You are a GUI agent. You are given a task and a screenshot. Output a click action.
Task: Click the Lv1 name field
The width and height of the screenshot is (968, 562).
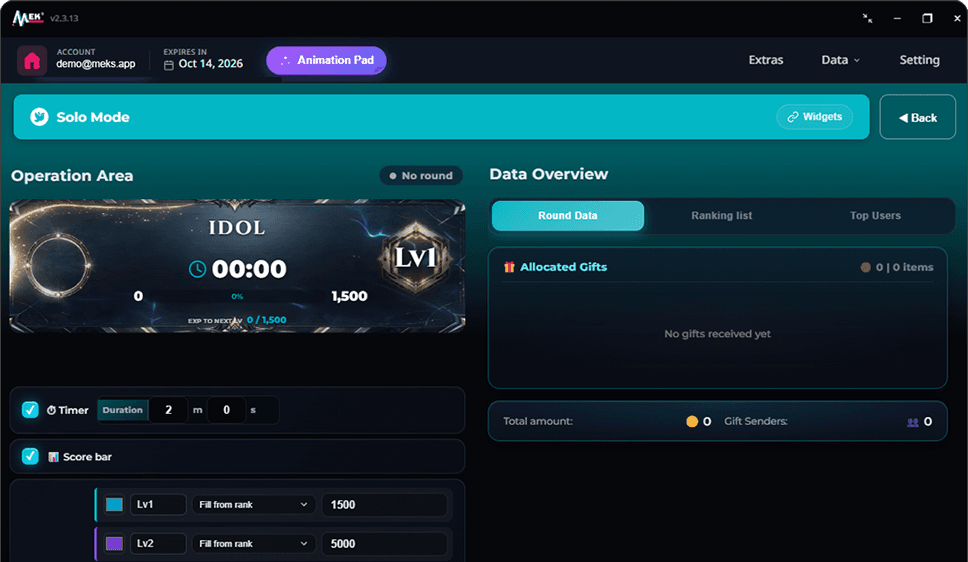[158, 505]
